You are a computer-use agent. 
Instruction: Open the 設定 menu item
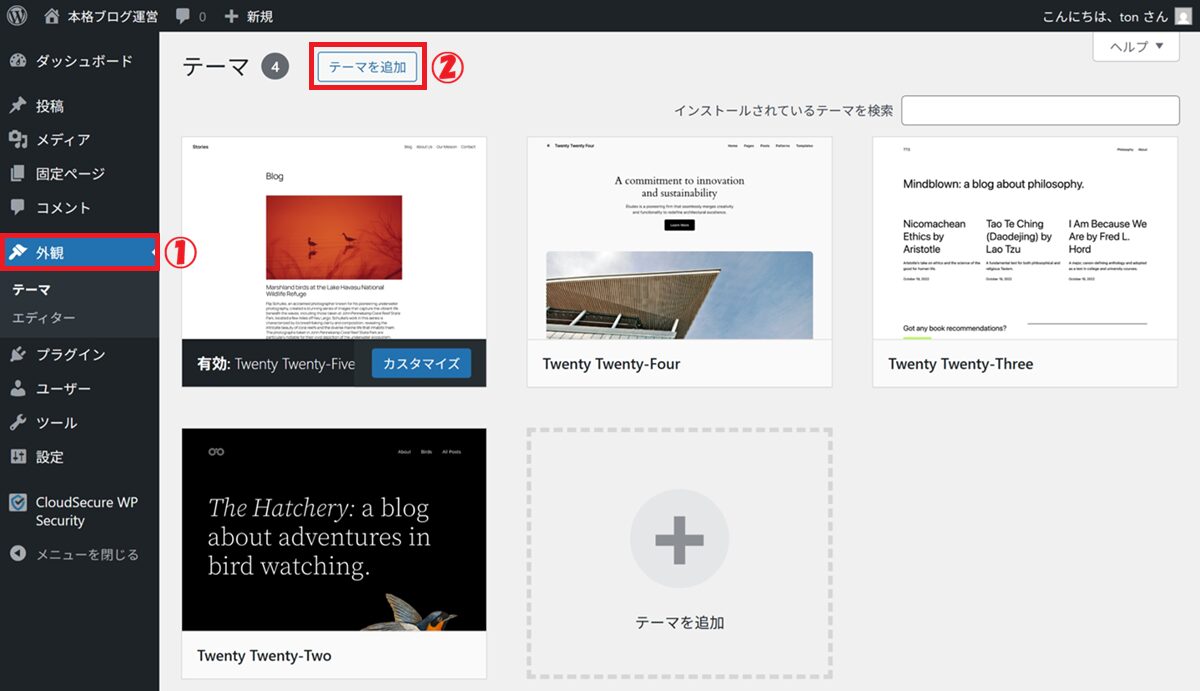[50, 457]
